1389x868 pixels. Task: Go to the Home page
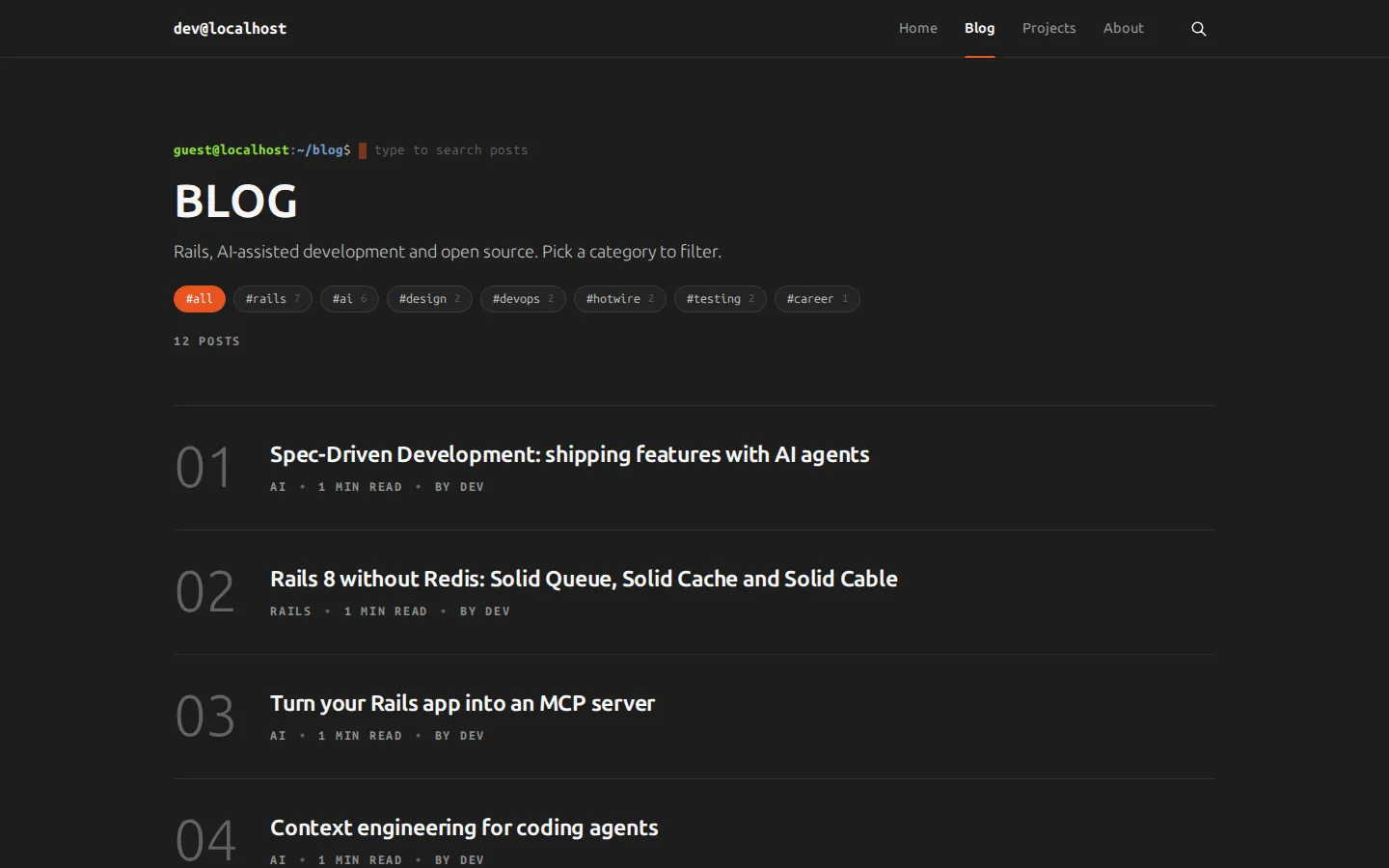pyautogui.click(x=918, y=28)
